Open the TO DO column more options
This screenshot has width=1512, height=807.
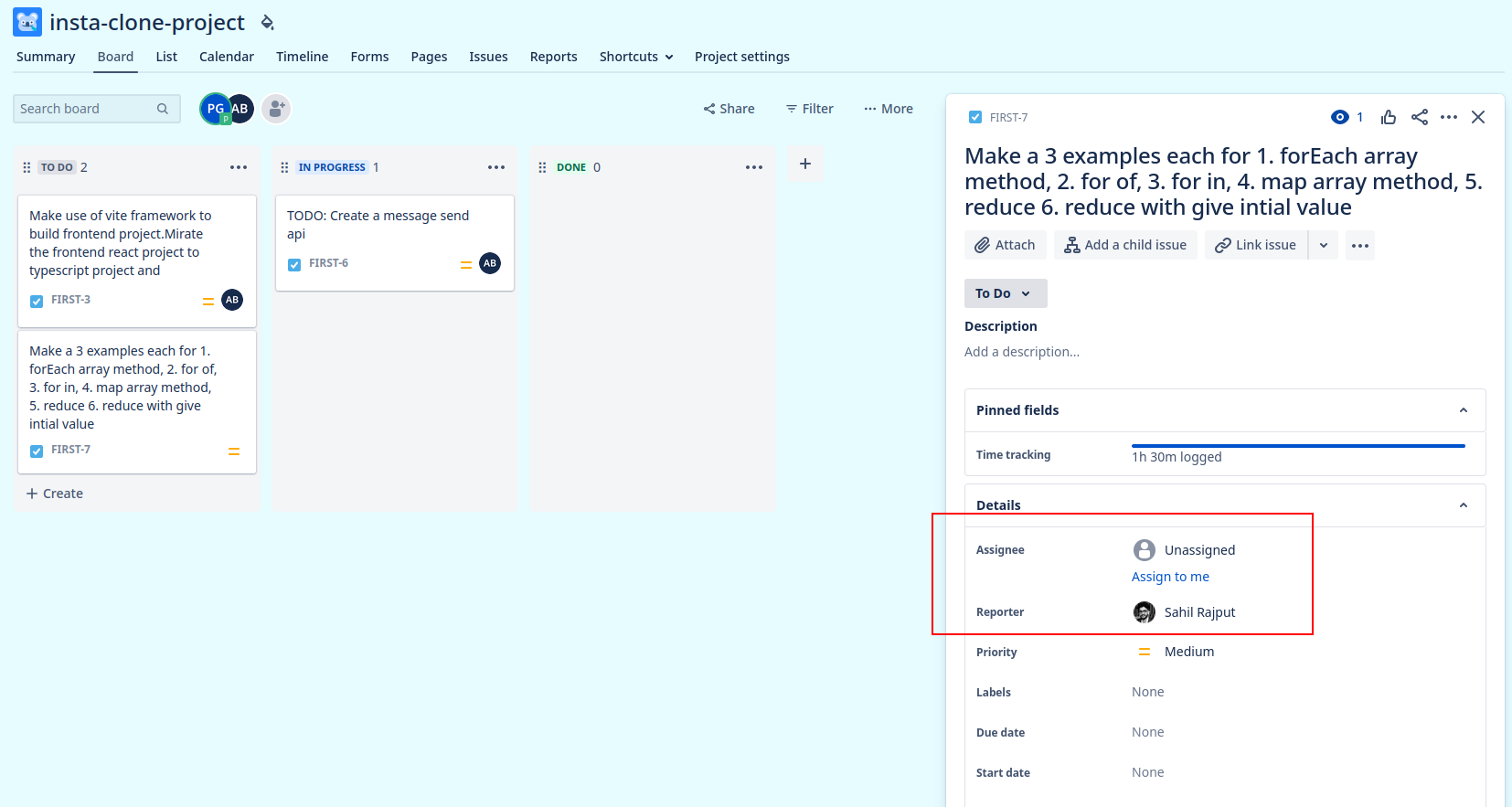239,167
